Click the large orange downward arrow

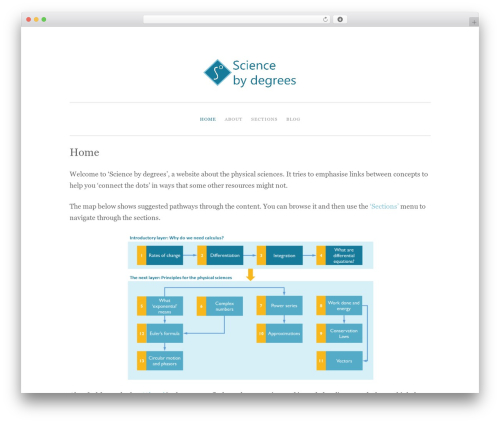(x=250, y=275)
